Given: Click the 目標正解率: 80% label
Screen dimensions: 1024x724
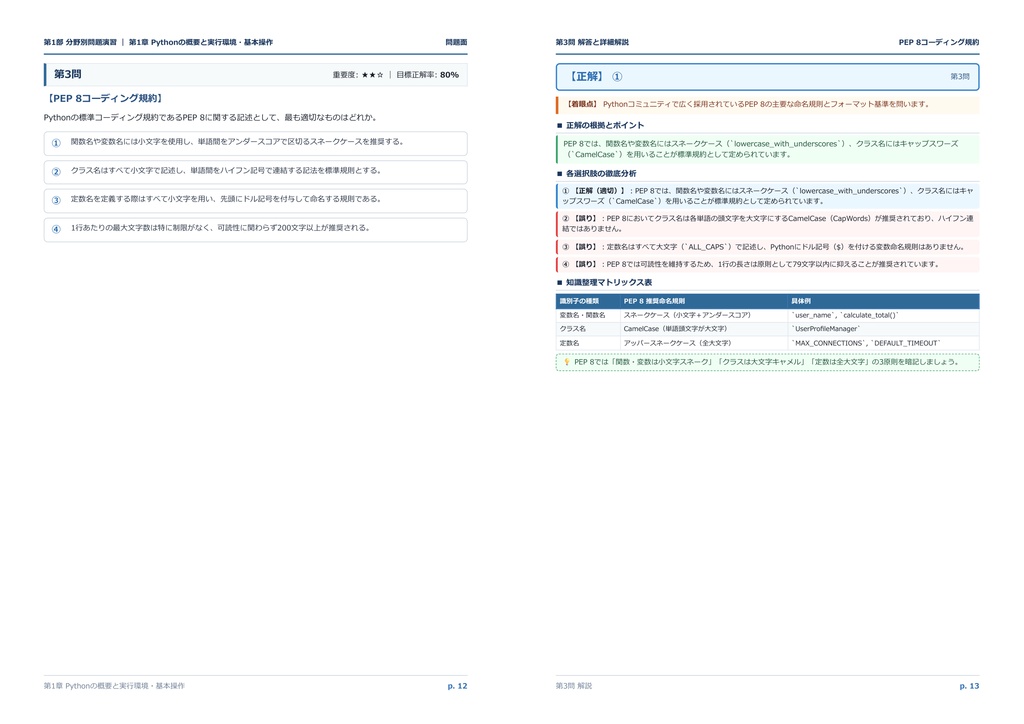Looking at the screenshot, I should [427, 75].
